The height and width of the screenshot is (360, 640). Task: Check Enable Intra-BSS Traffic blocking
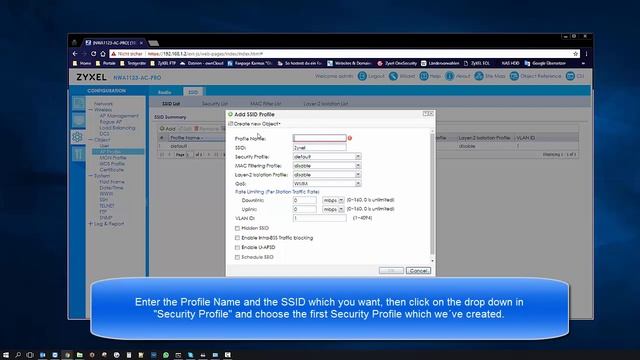tap(237, 238)
